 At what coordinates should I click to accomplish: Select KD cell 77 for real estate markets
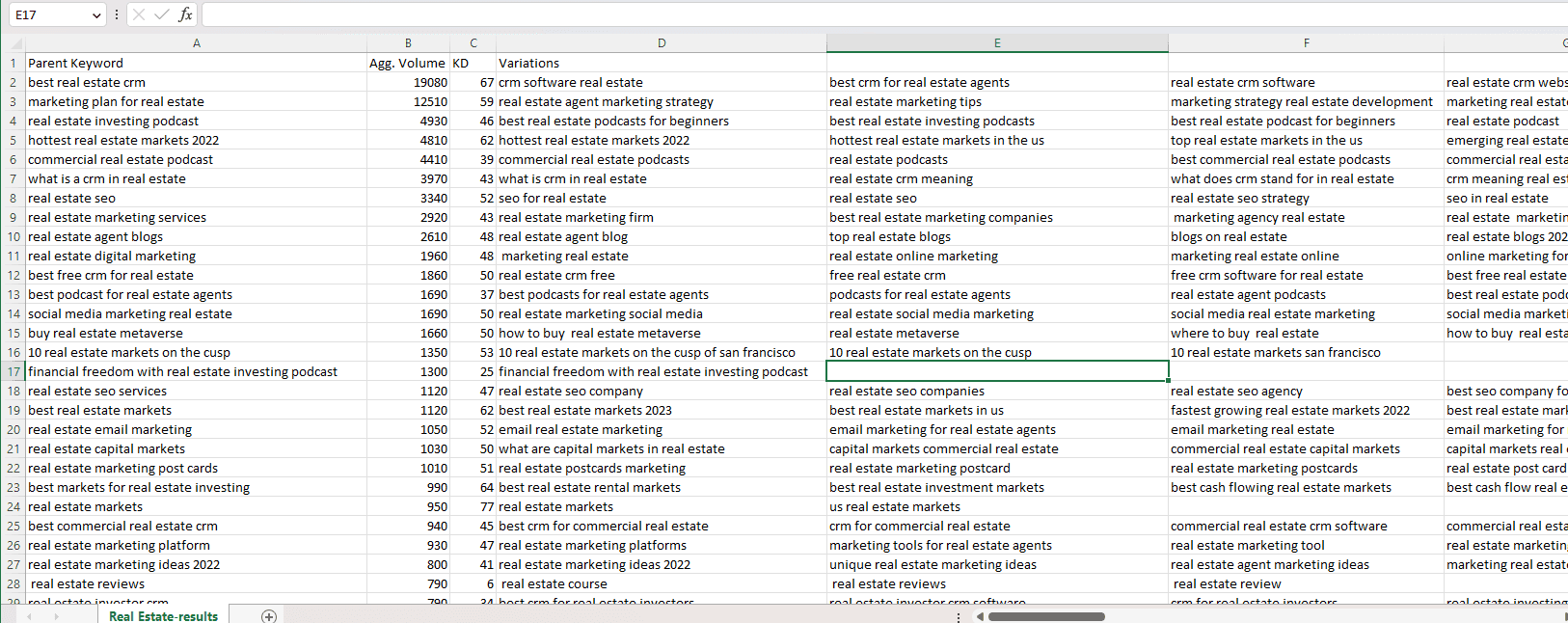473,506
